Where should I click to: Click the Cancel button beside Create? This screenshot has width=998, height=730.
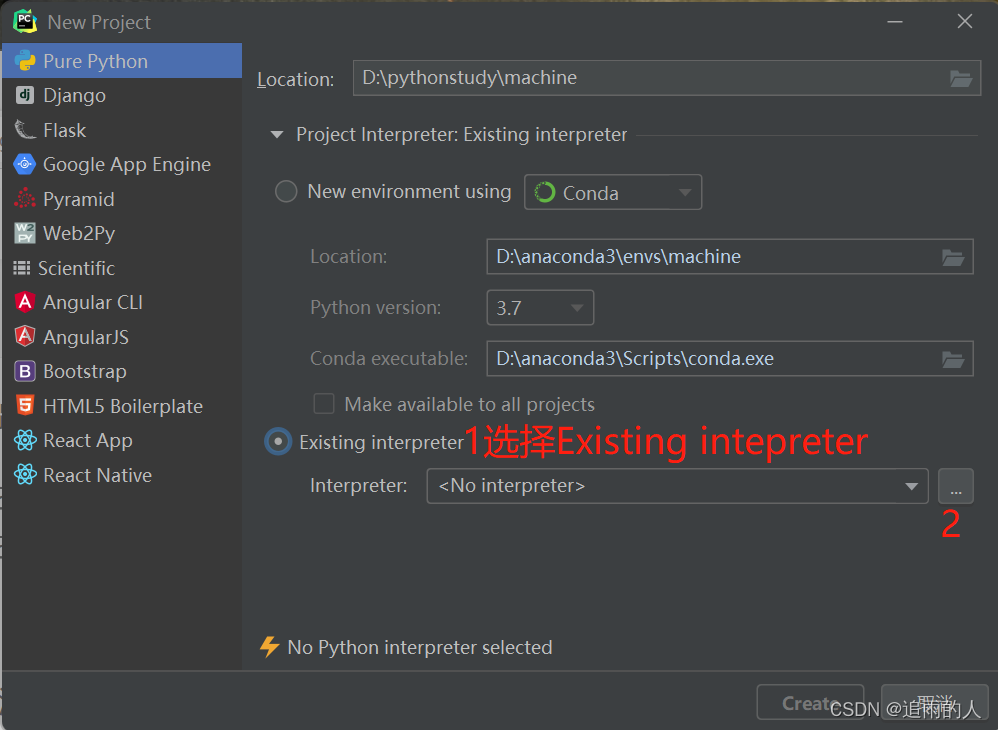[x=934, y=702]
